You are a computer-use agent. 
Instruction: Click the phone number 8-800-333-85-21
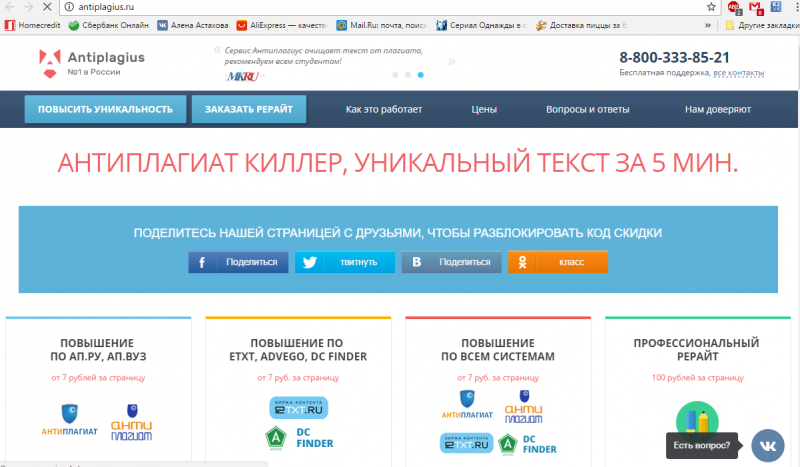(674, 58)
